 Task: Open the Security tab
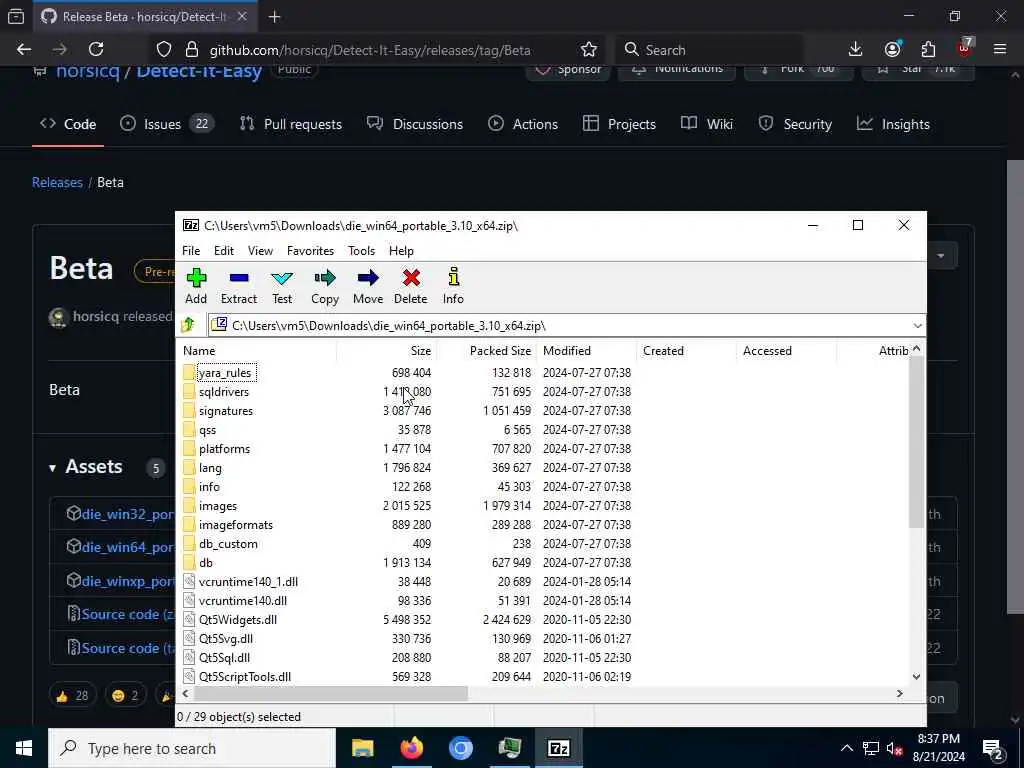tap(795, 124)
